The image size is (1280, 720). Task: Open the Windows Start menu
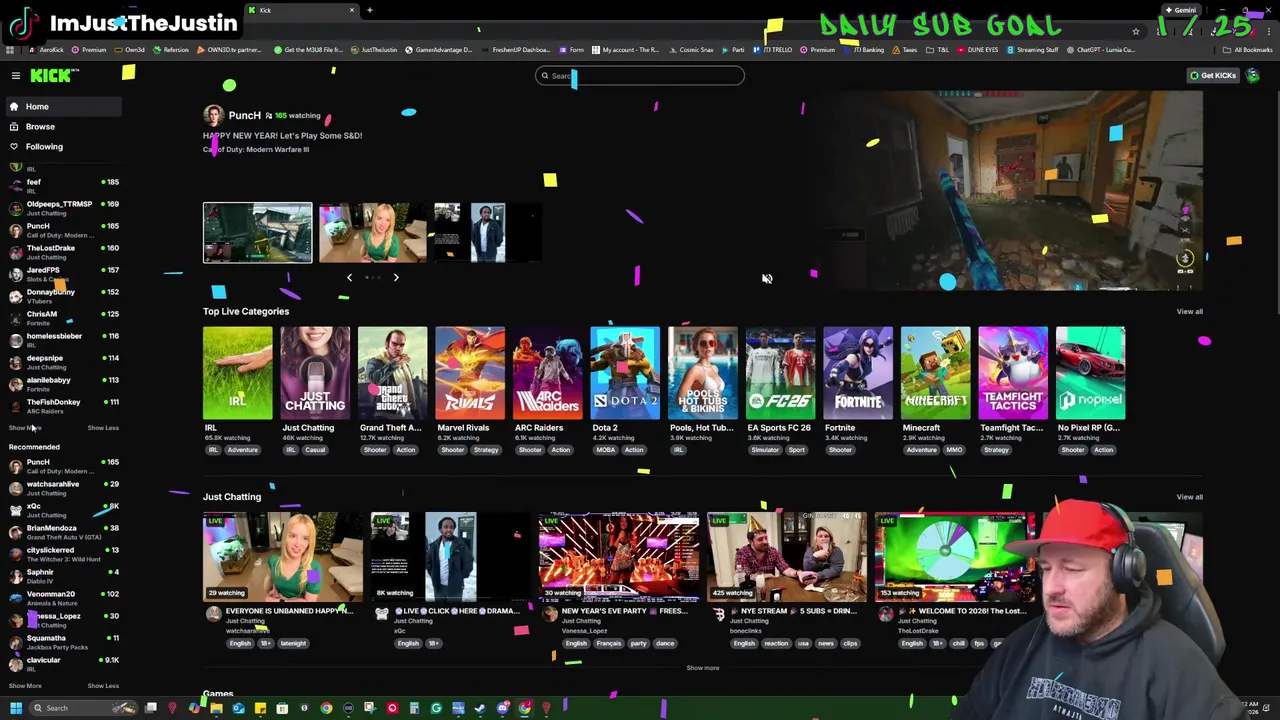pos(15,708)
